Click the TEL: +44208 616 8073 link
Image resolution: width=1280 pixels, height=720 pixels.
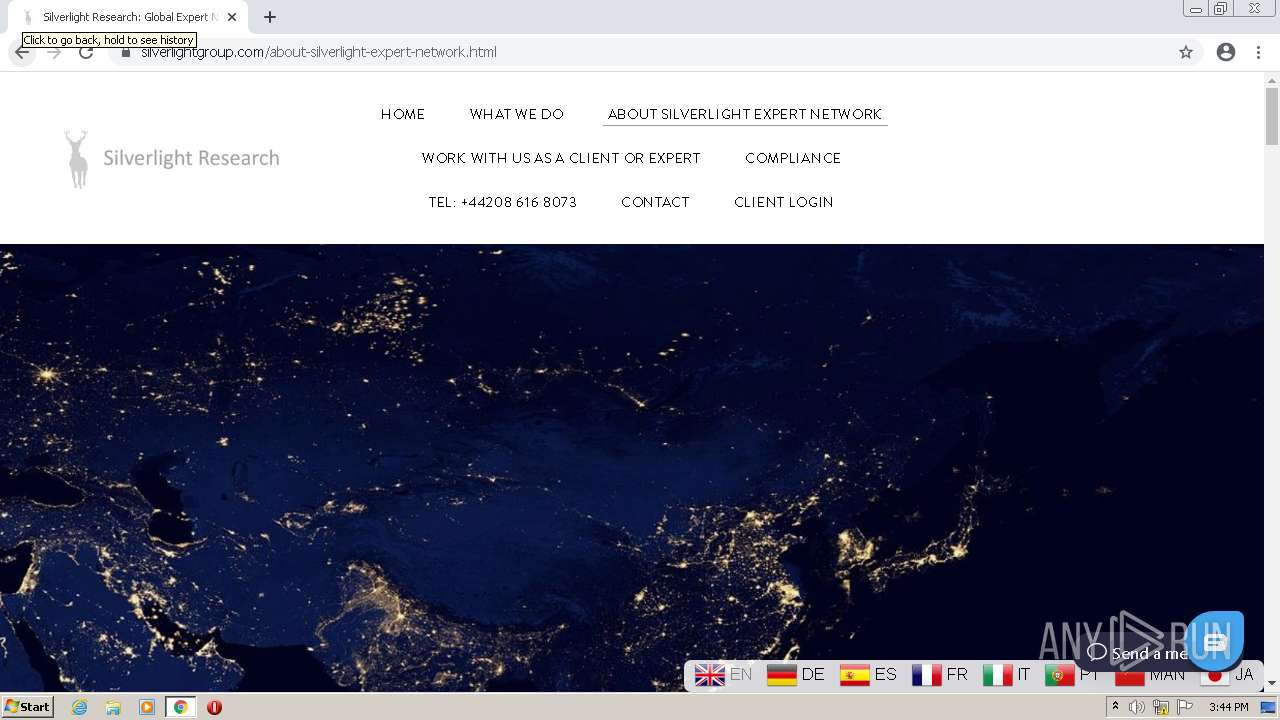[x=503, y=202]
